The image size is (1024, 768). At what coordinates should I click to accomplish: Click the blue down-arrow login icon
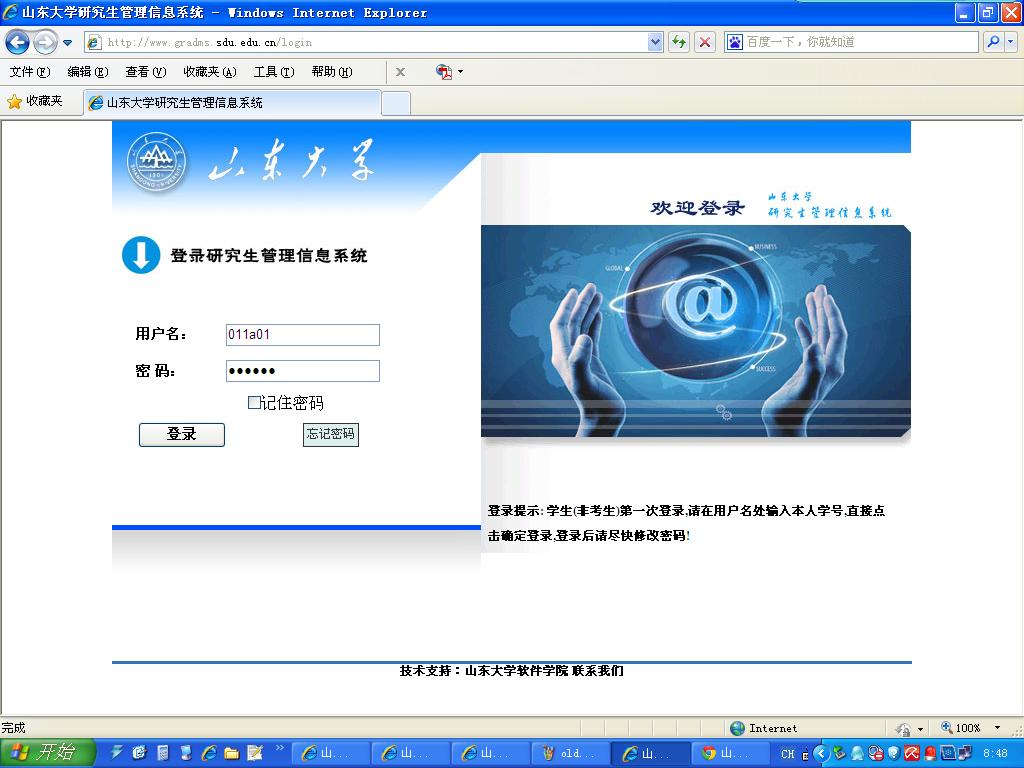[141, 255]
